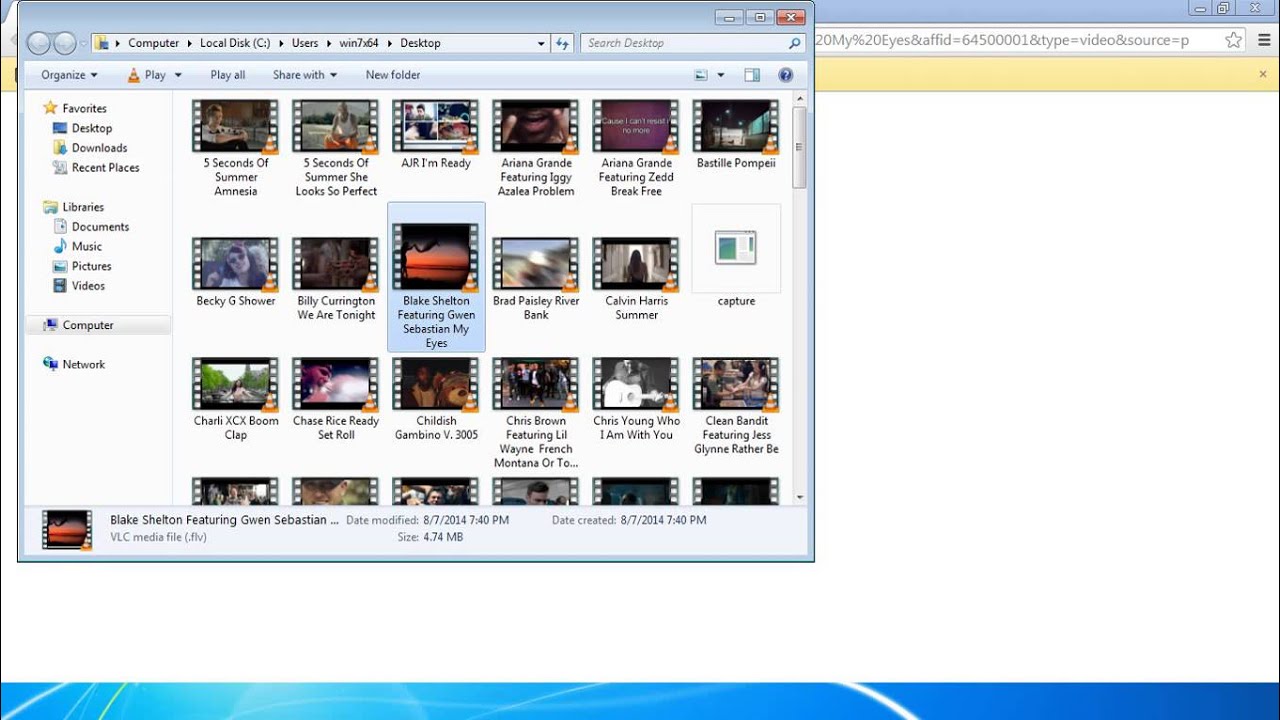Expand the win7x64 breadcrumb arrow

(x=389, y=43)
